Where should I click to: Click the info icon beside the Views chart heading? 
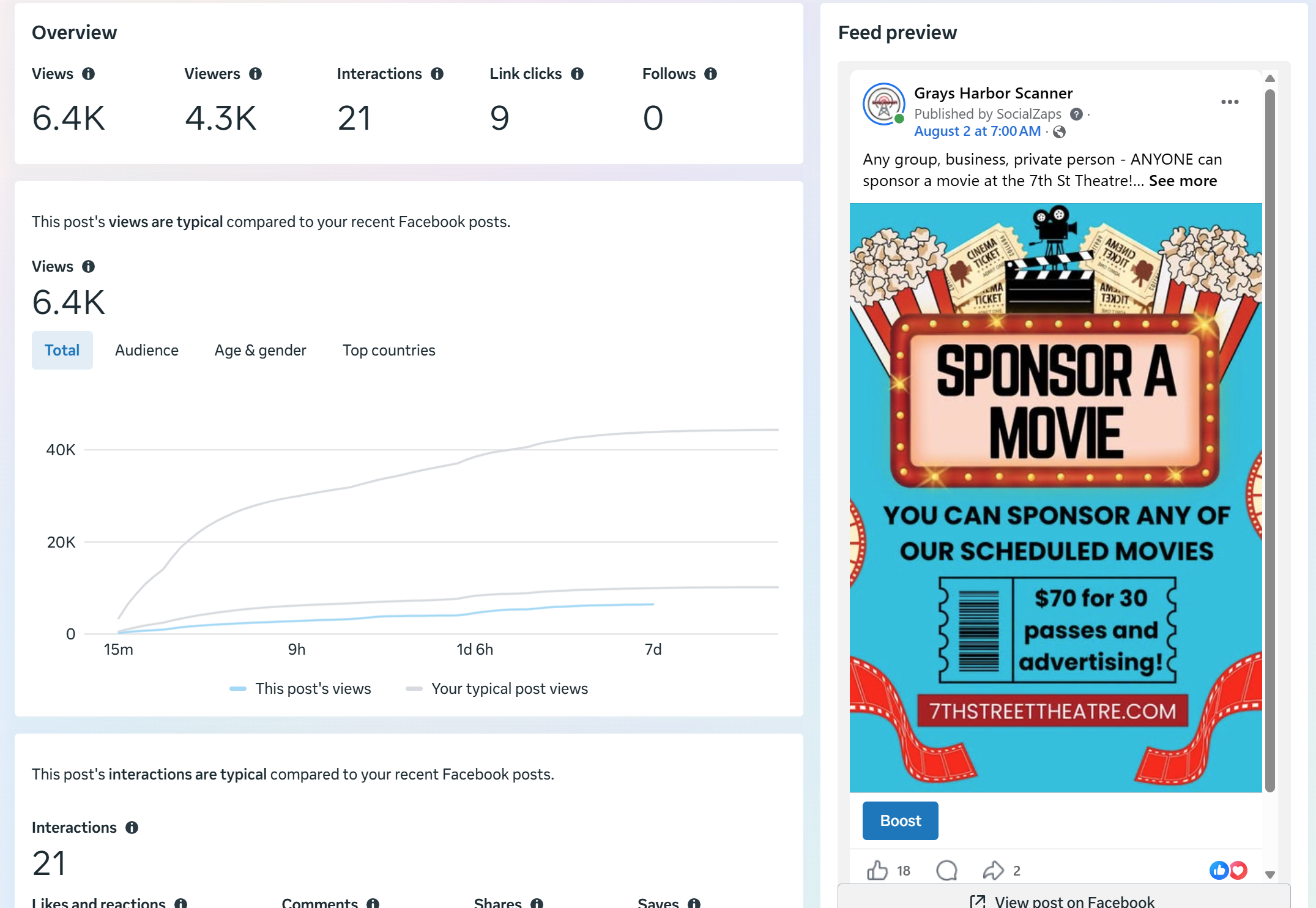pos(89,267)
